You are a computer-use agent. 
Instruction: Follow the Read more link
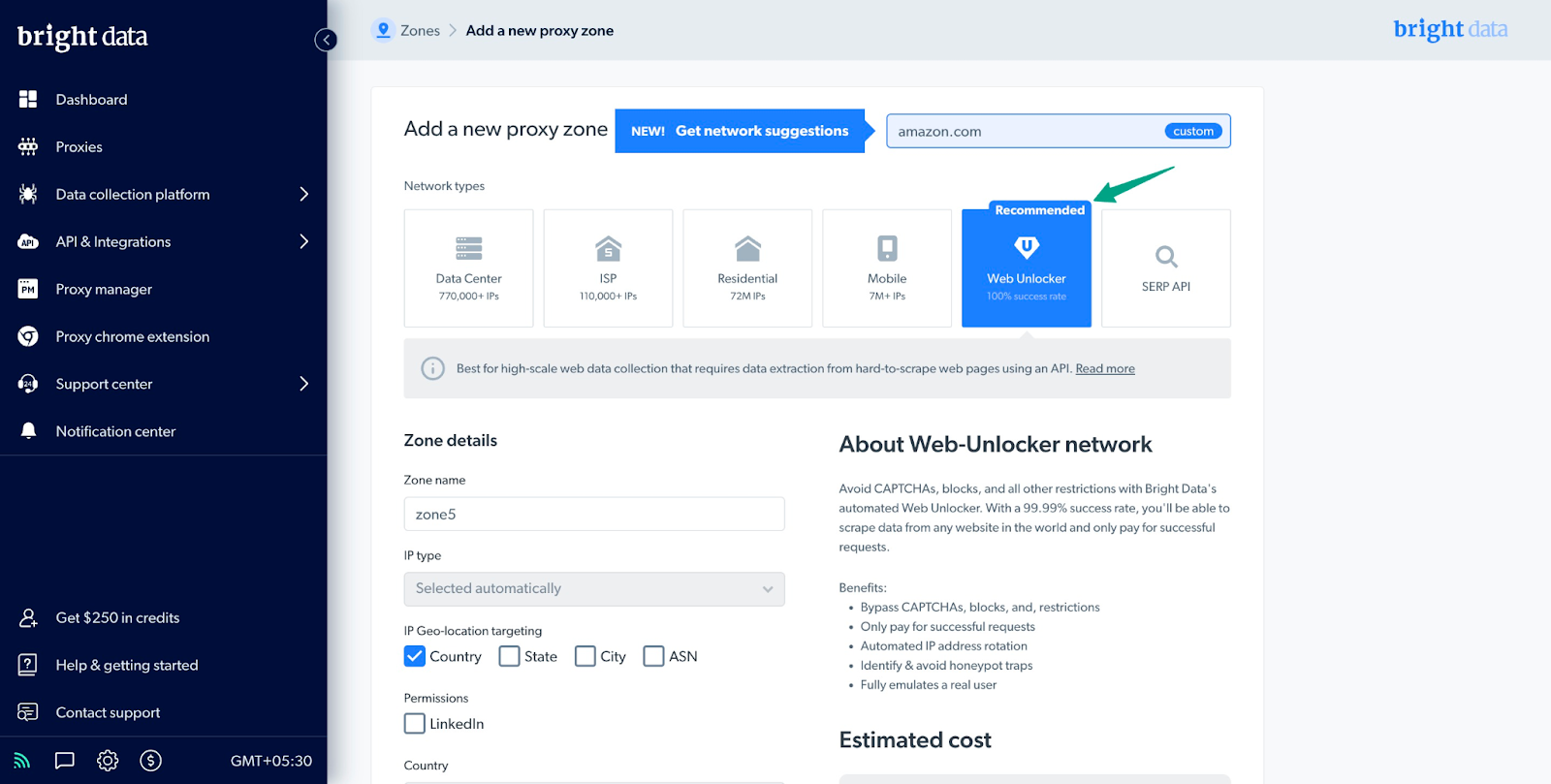point(1105,368)
